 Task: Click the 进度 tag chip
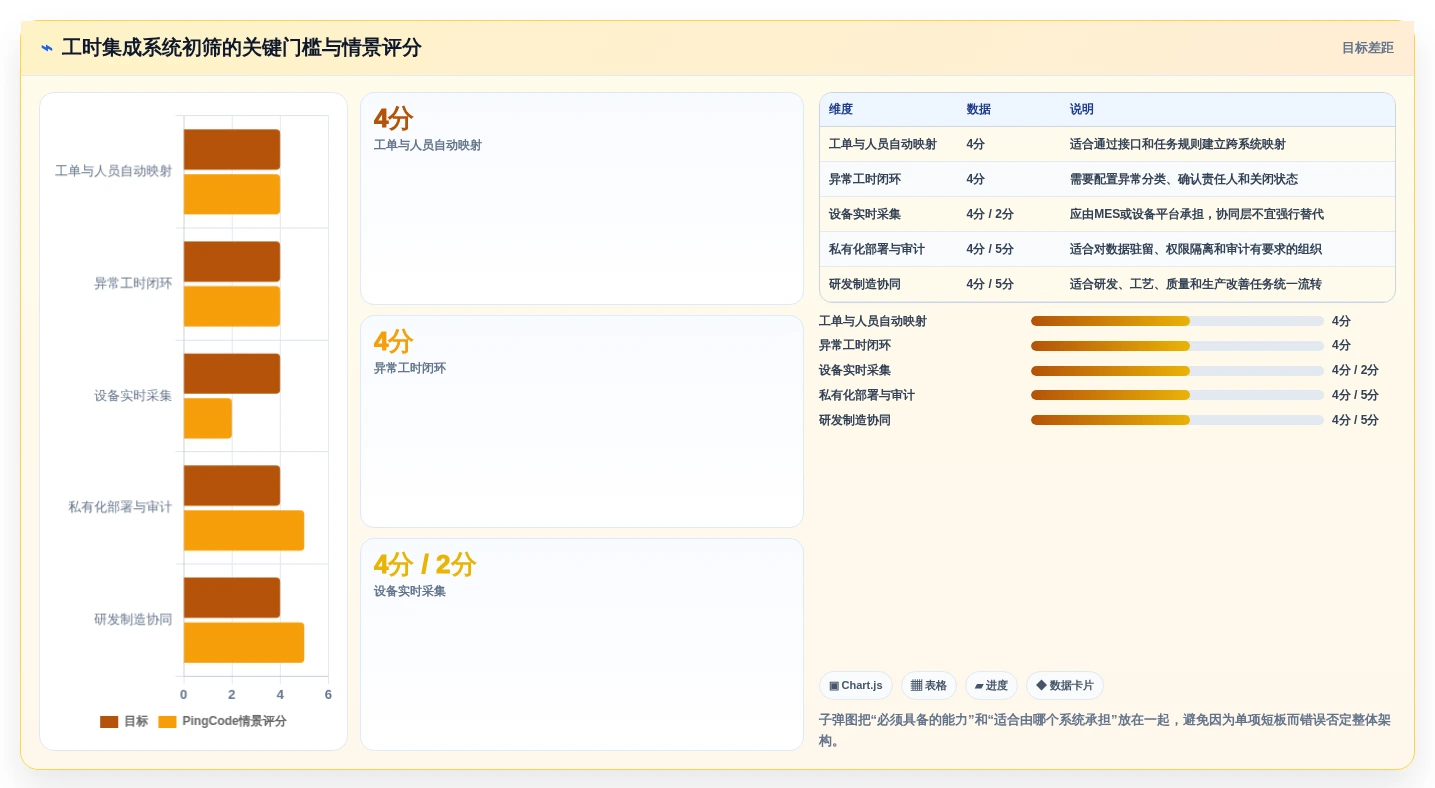(x=991, y=686)
